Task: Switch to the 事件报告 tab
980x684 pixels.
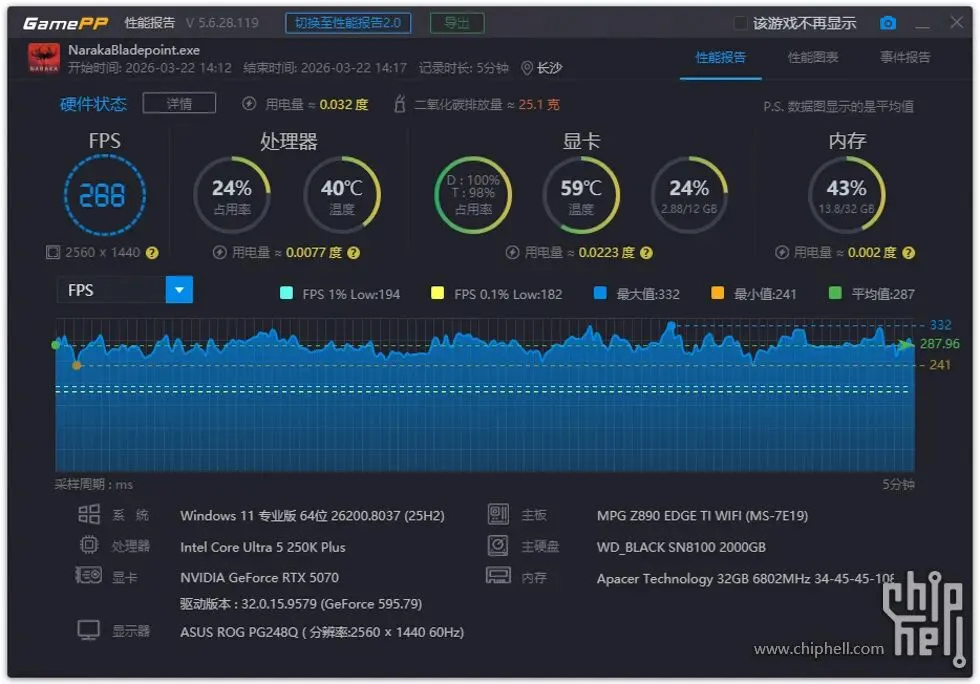Action: [905, 58]
